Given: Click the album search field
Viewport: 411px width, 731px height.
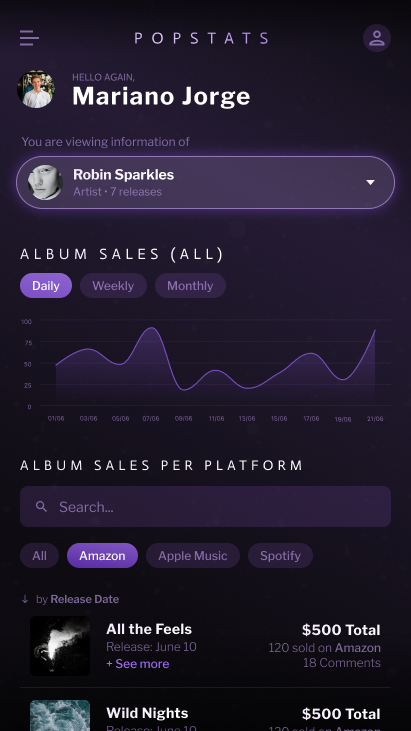Looking at the screenshot, I should pos(206,506).
